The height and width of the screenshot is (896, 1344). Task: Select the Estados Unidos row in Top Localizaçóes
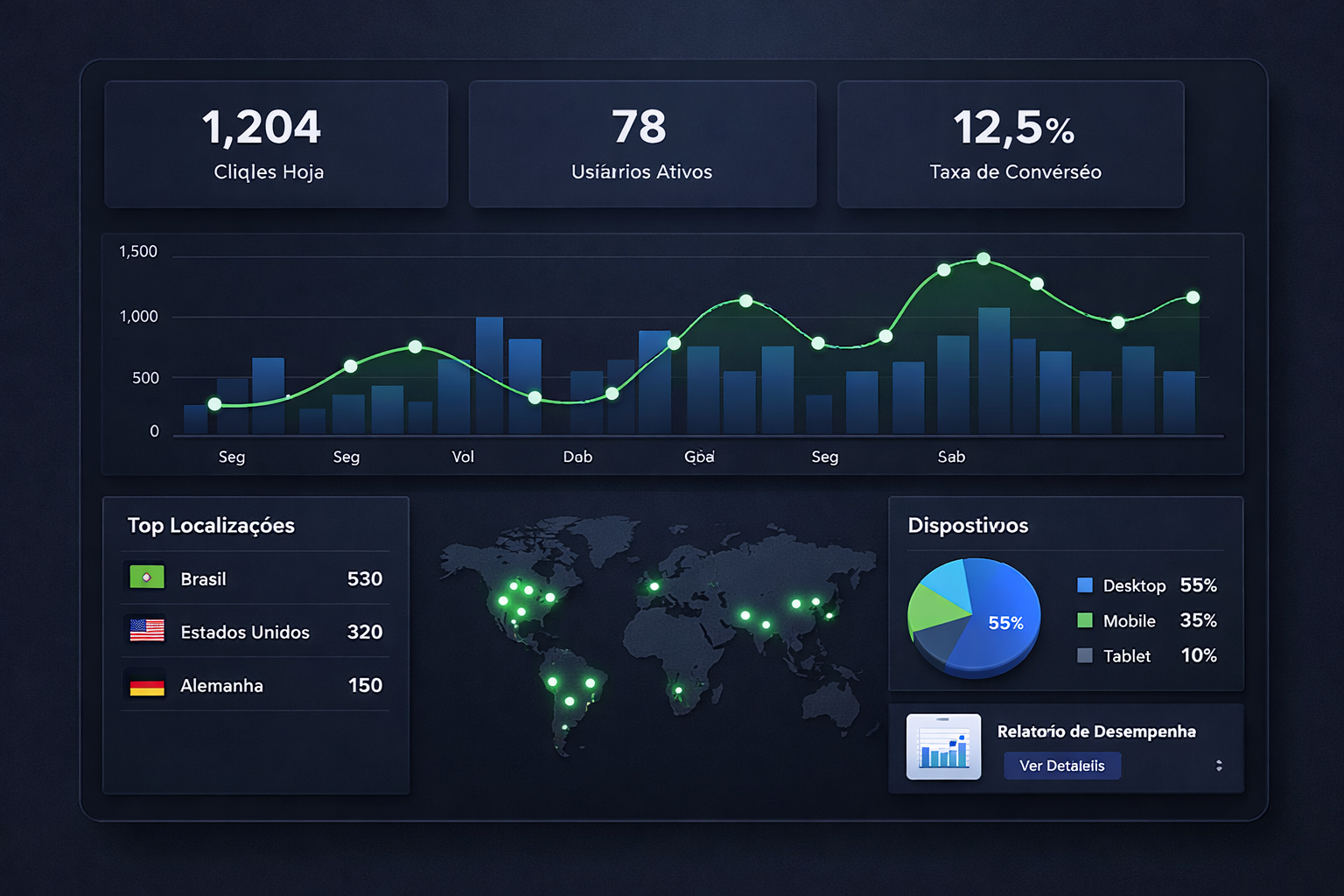tap(255, 632)
